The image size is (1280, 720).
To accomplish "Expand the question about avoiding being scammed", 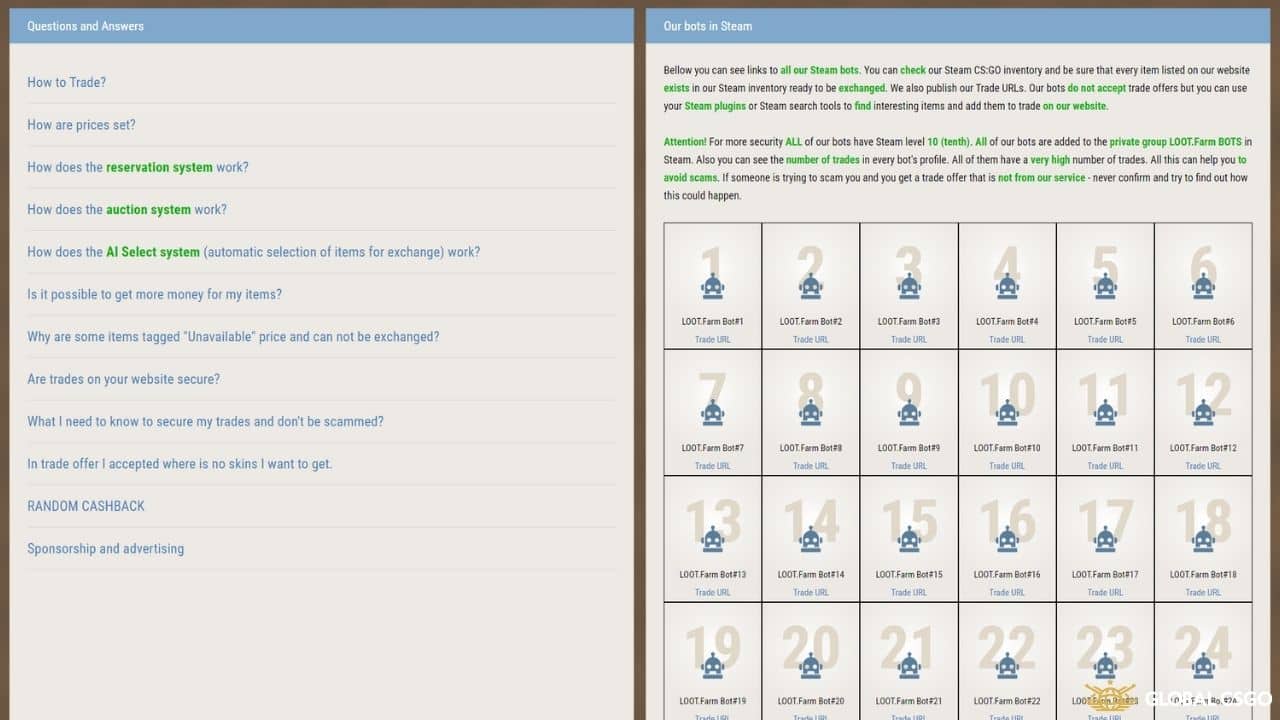I will coord(205,421).
